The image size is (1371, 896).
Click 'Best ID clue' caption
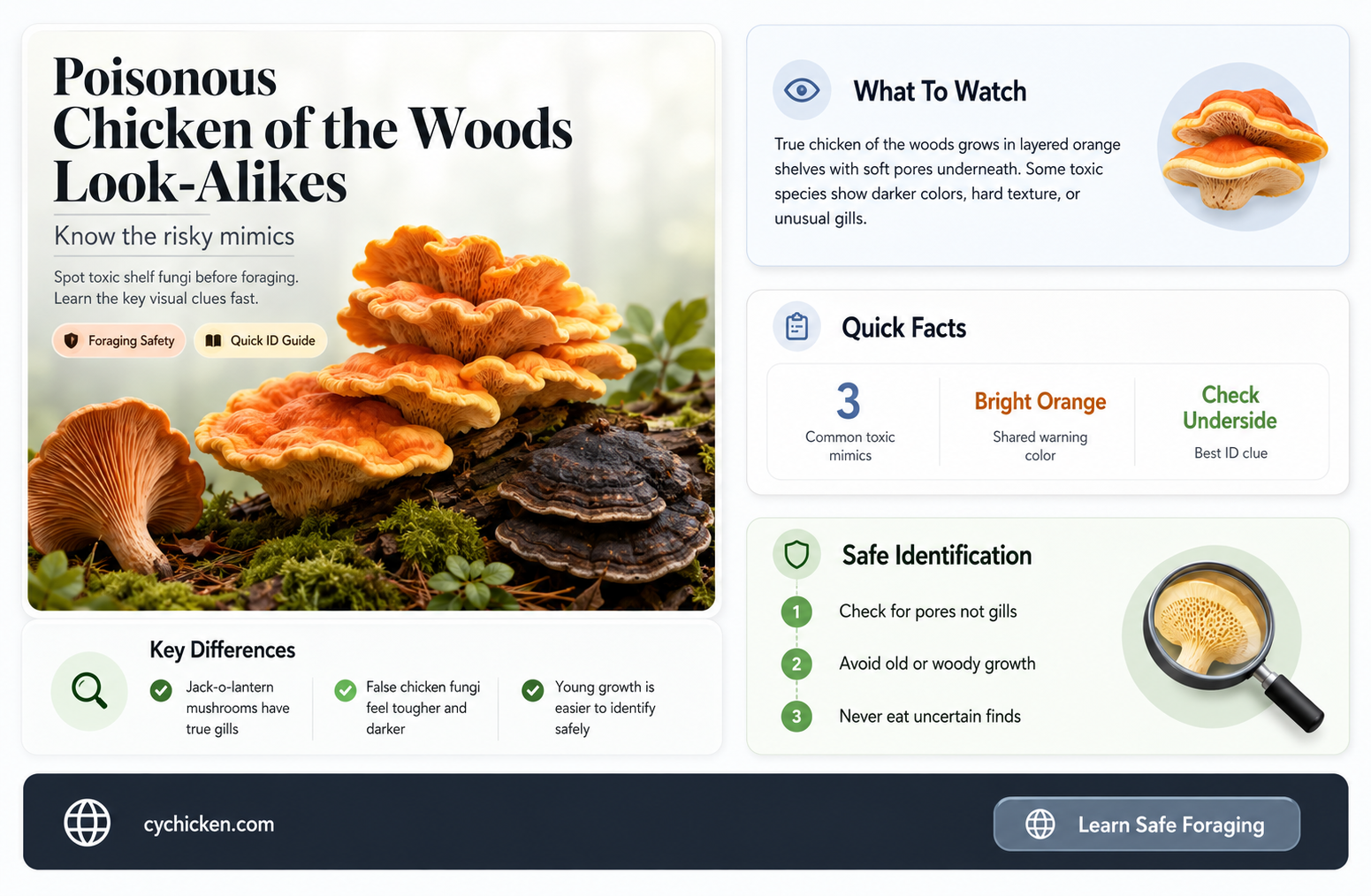[1230, 453]
